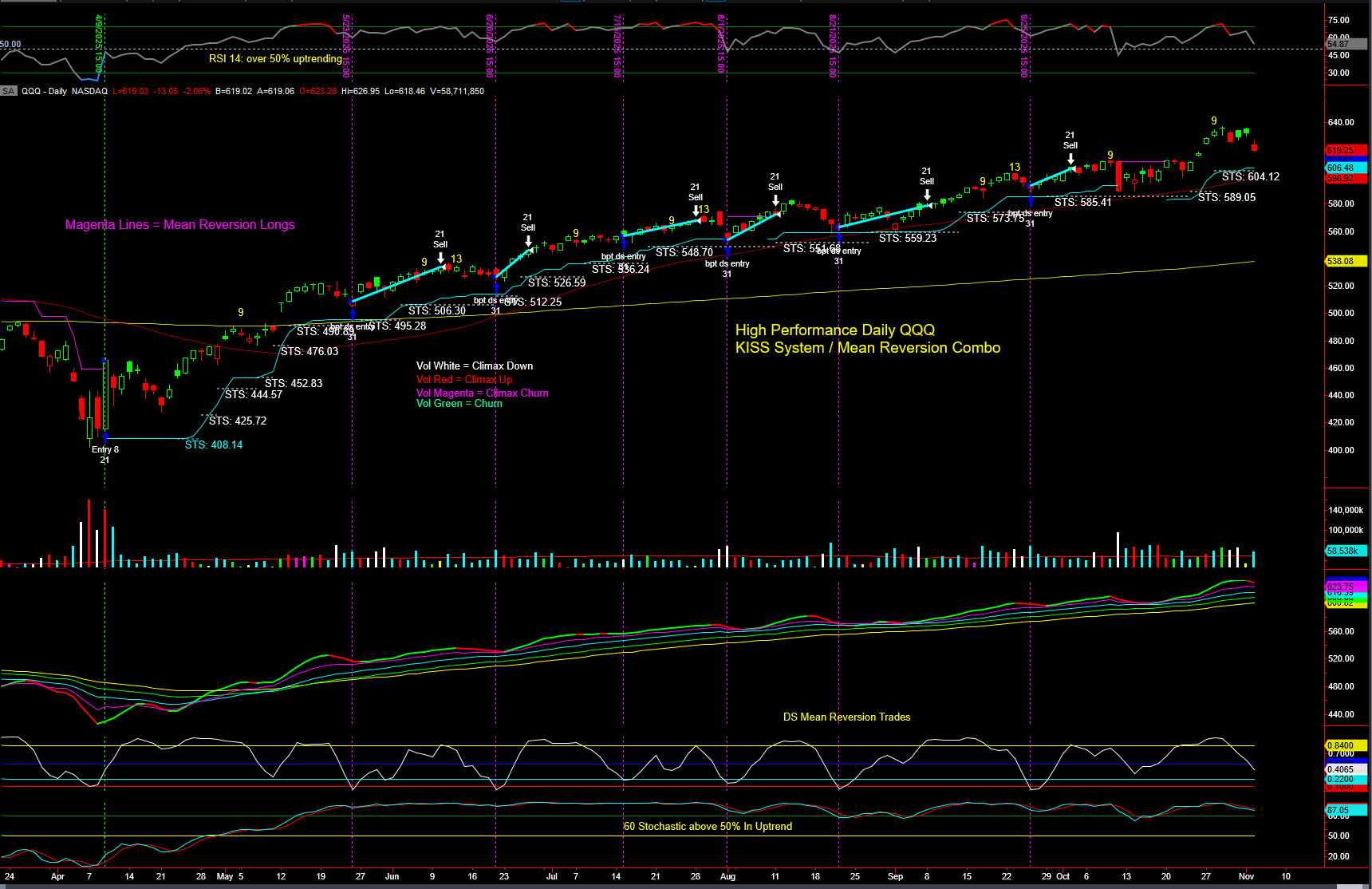Click the 'STS: 408.14' cyan stop label
The width and height of the screenshot is (1372, 889).
click(x=214, y=444)
